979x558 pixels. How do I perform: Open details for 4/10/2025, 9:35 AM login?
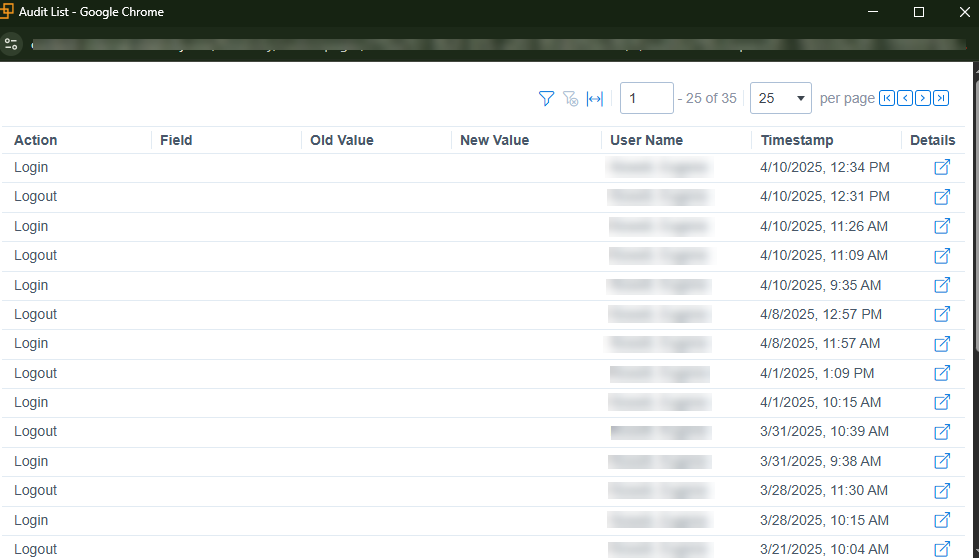pos(942,285)
